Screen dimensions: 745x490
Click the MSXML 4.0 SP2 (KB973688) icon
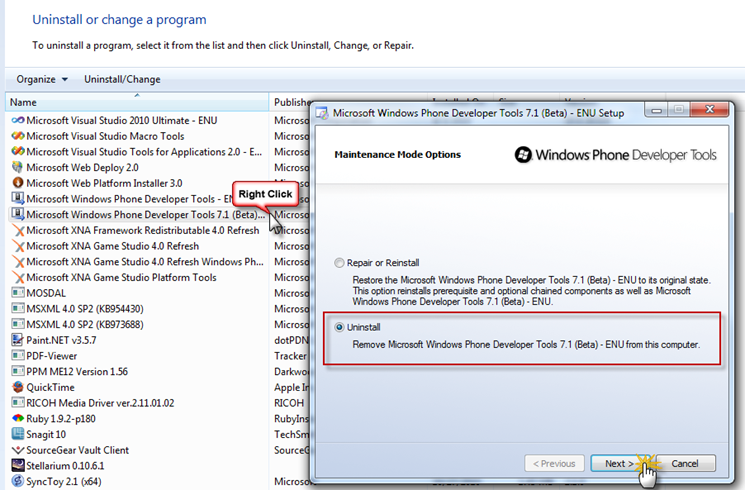18,324
